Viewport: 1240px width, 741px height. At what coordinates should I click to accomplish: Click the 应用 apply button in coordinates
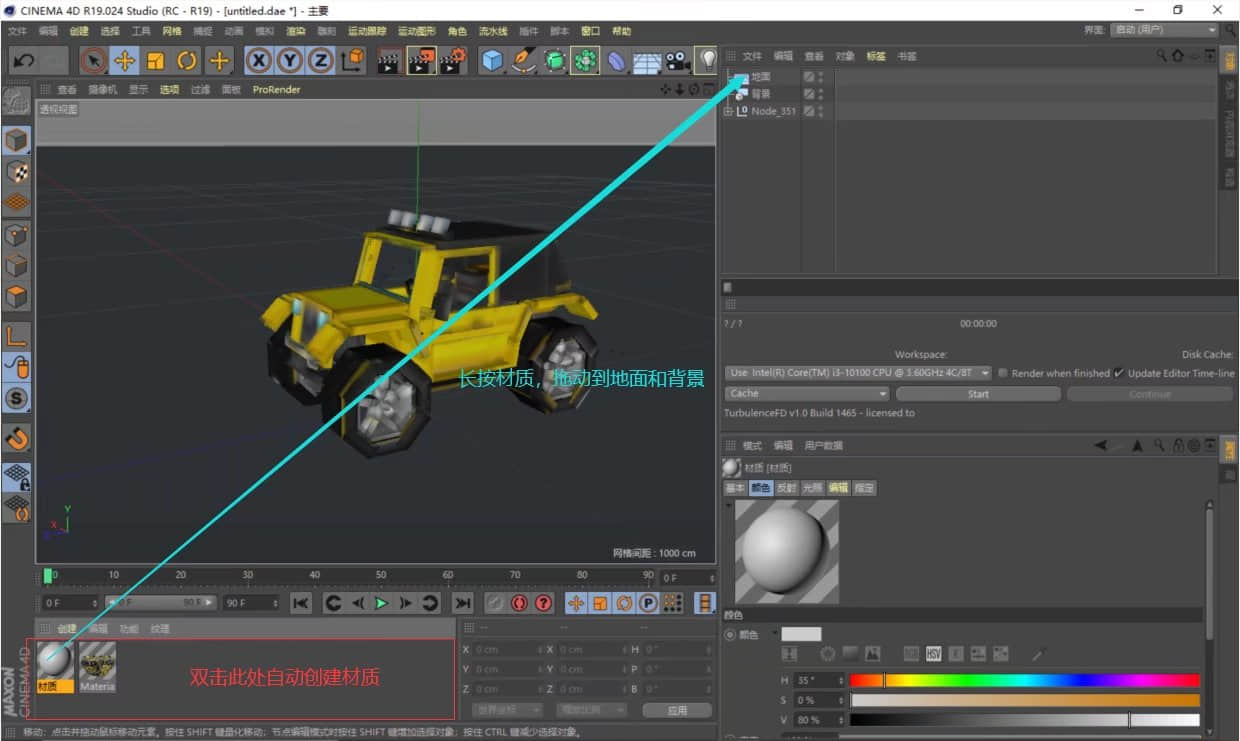(x=678, y=710)
